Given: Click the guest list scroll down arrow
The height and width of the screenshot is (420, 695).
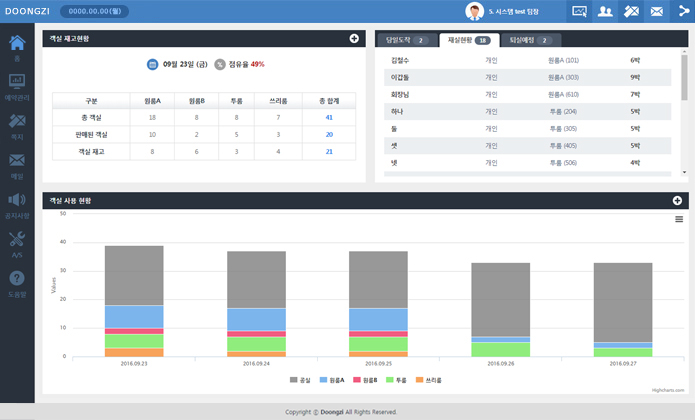Looking at the screenshot, I should (684, 172).
